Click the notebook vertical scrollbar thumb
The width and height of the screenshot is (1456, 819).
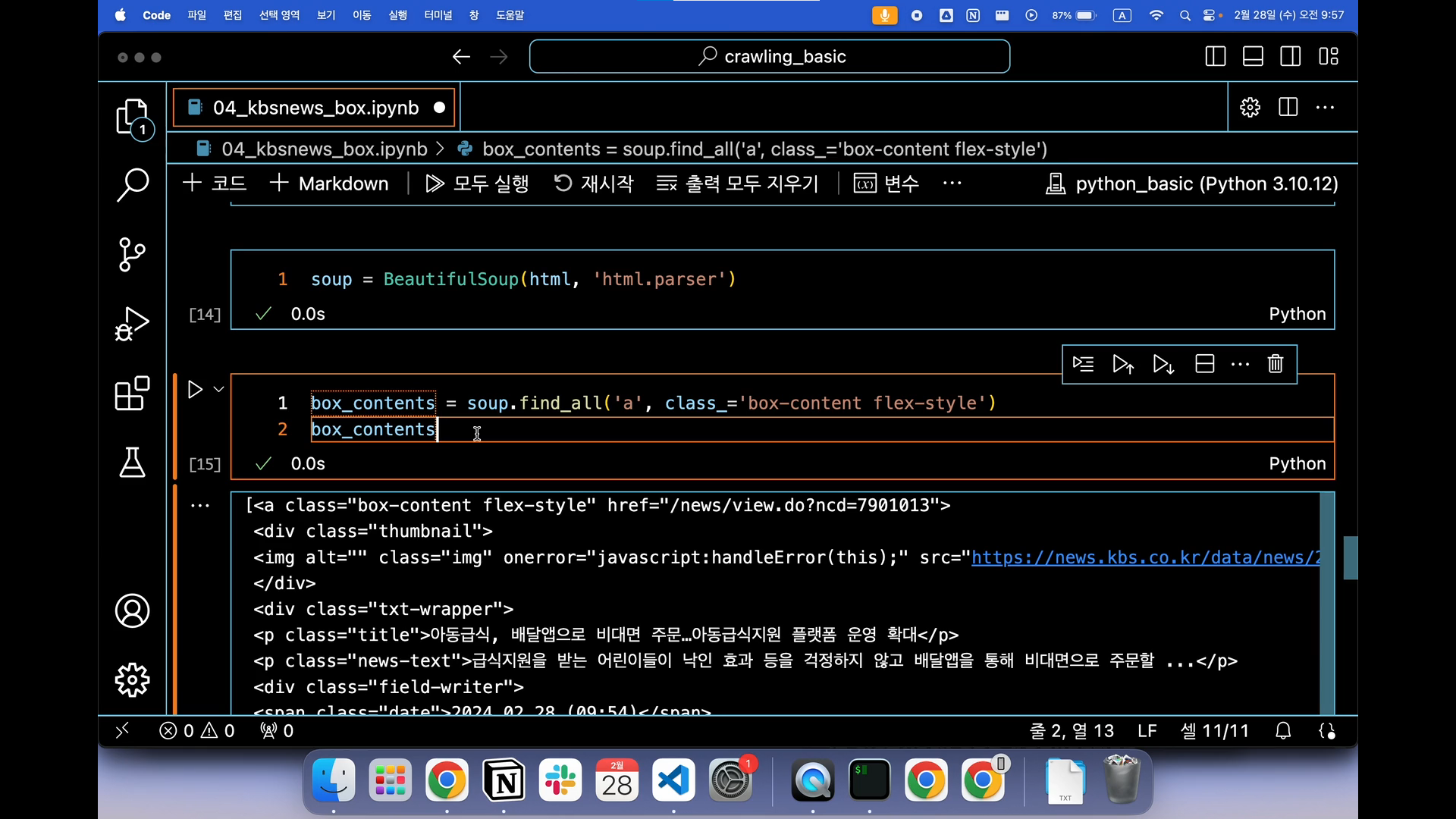[x=1350, y=558]
